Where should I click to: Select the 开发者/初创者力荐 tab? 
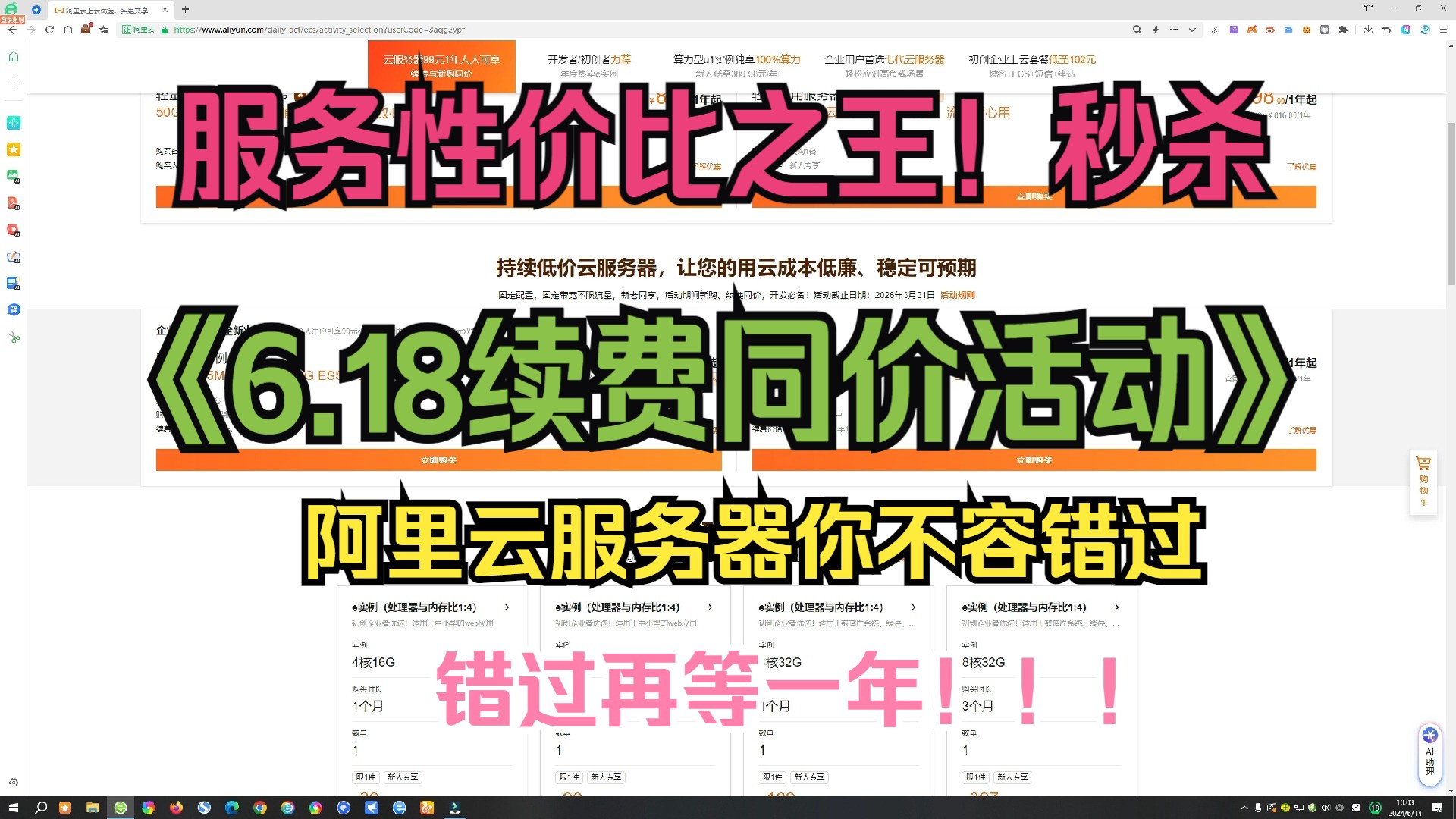589,66
